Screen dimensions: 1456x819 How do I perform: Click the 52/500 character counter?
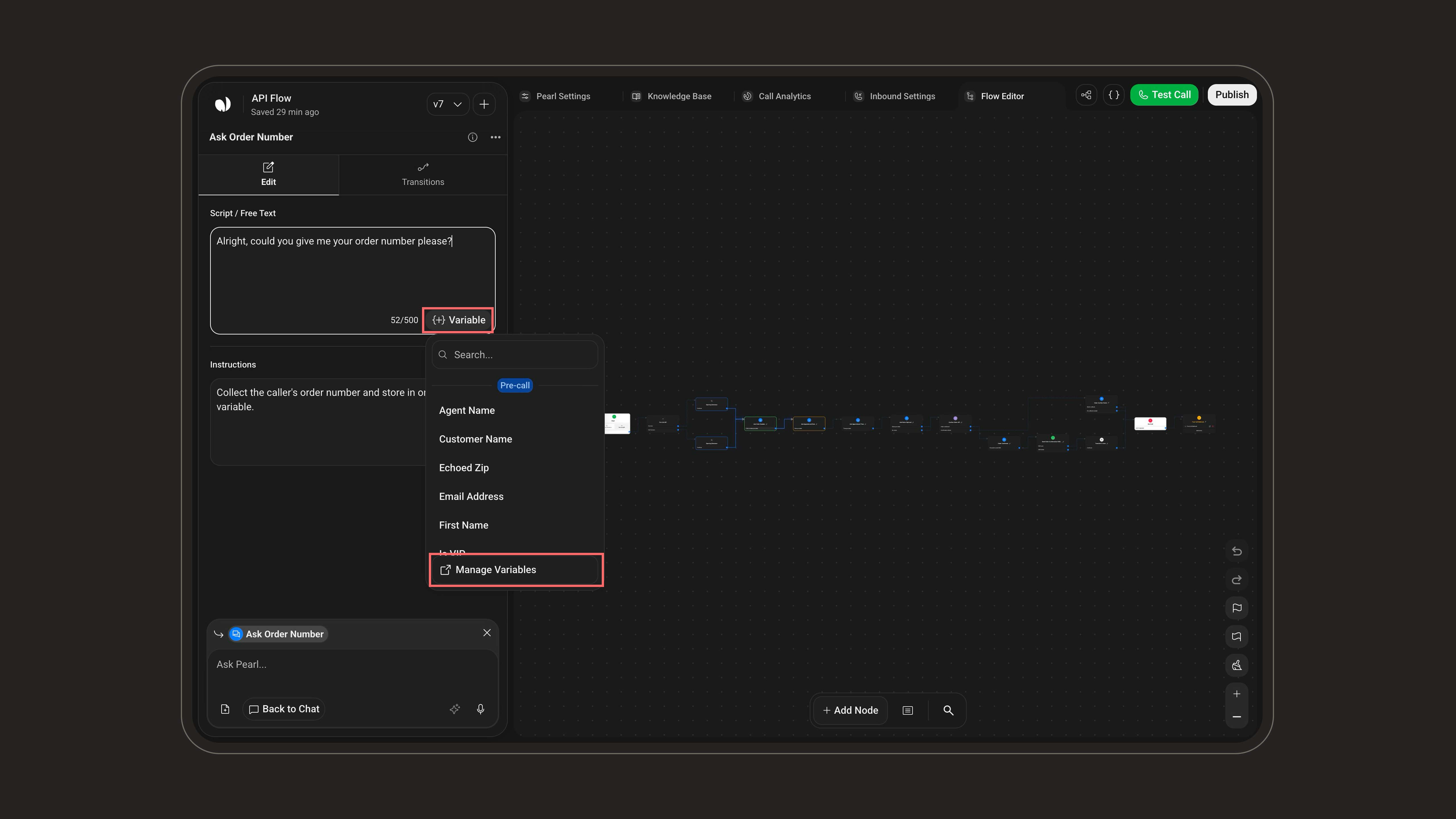click(404, 320)
